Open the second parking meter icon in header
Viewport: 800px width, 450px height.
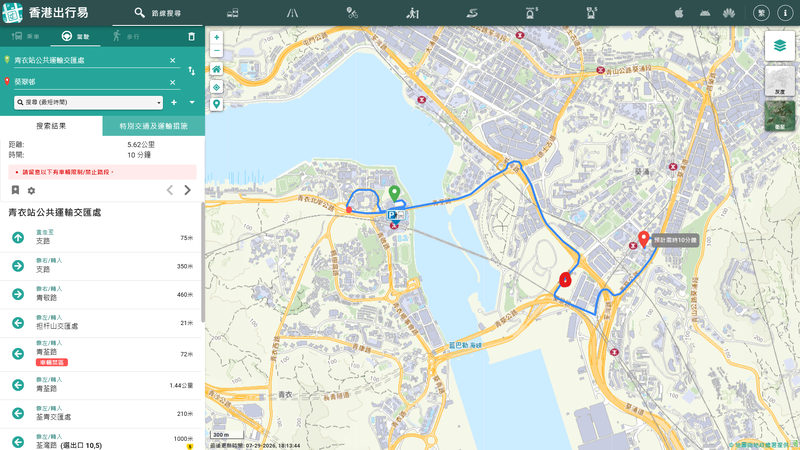point(591,13)
